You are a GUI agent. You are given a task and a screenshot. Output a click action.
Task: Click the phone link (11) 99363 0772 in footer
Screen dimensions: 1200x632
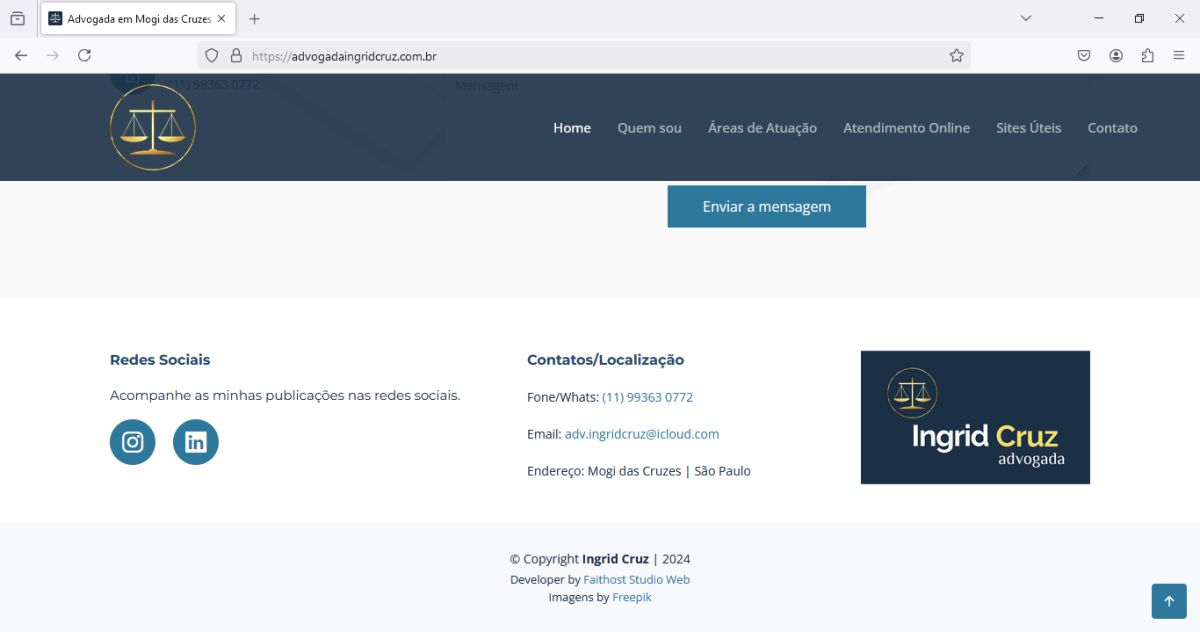[x=647, y=397]
